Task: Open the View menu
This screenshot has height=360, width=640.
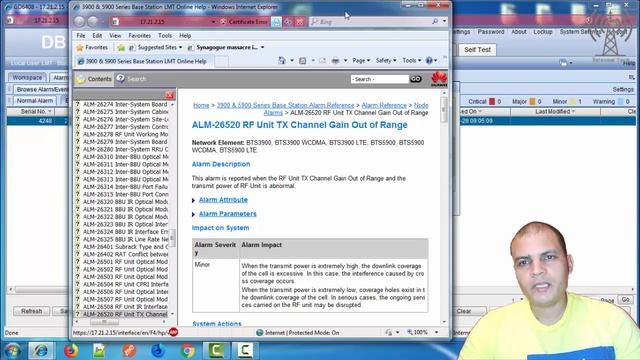Action: (x=115, y=36)
